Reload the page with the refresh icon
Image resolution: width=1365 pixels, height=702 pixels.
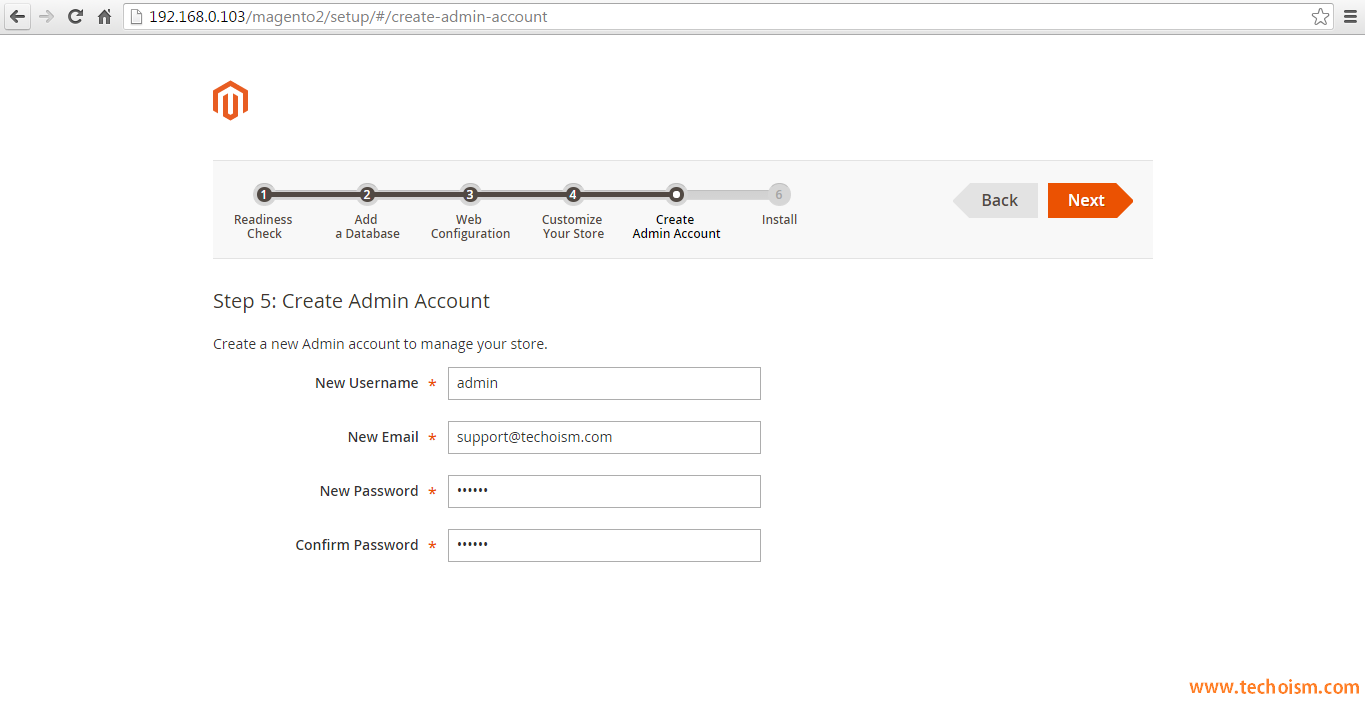75,17
